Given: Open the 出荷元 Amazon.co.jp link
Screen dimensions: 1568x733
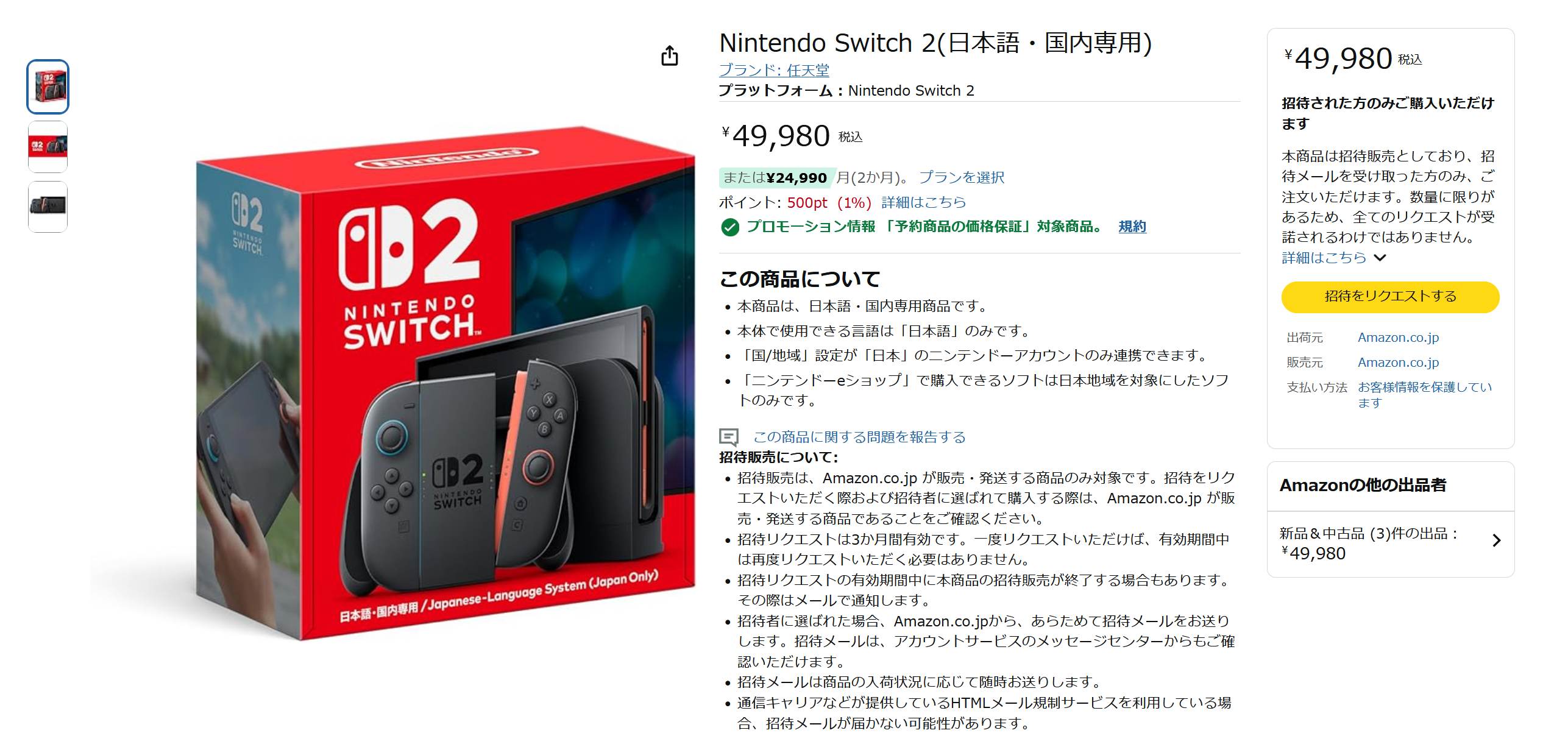Looking at the screenshot, I should [1398, 338].
